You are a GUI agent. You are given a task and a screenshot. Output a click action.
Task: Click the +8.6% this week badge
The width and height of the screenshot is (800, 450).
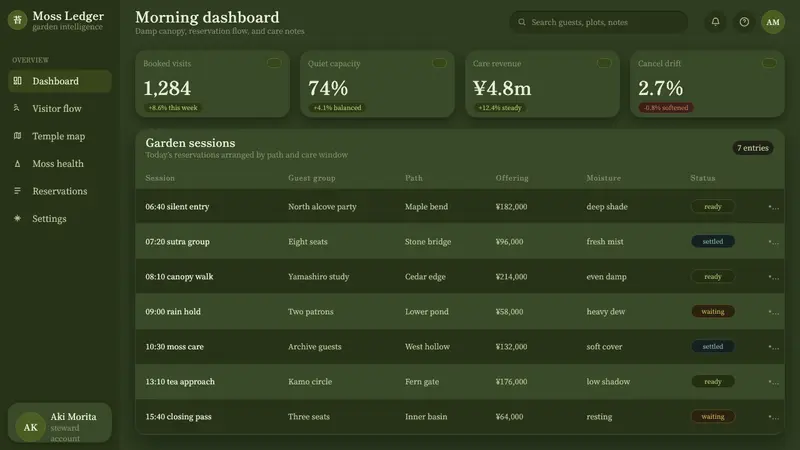(173, 108)
